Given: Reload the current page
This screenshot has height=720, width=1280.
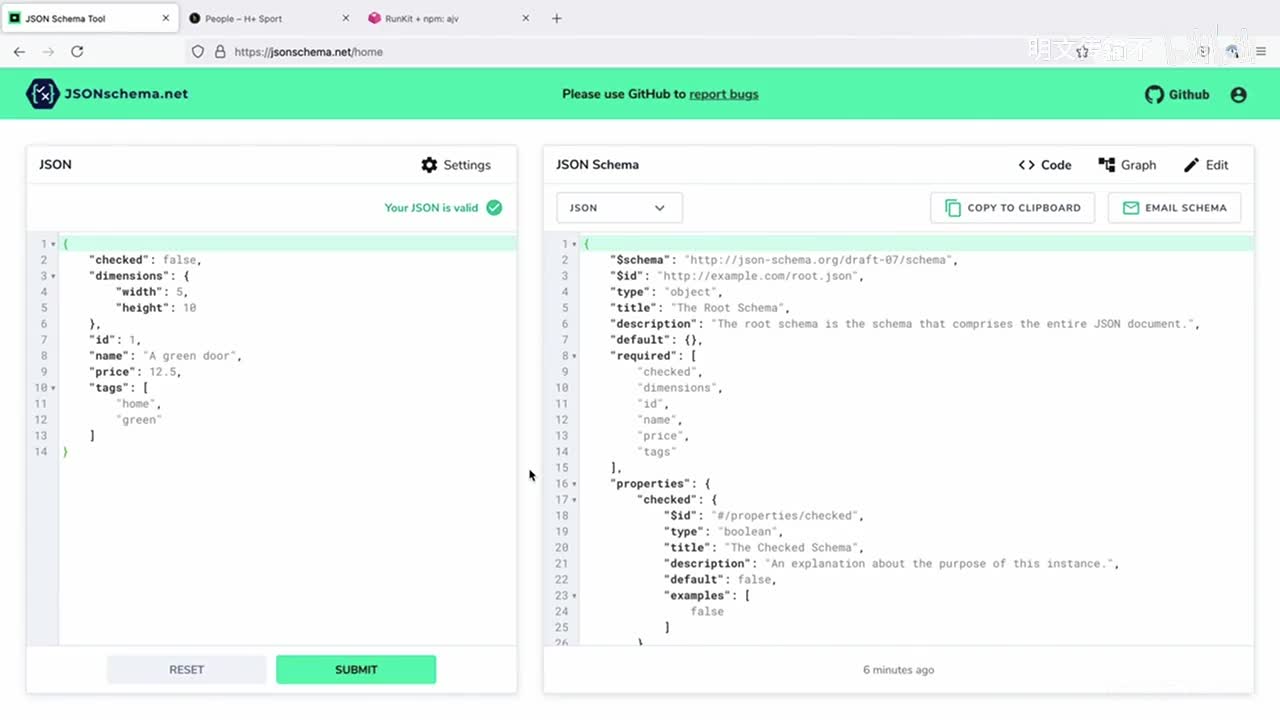Looking at the screenshot, I should click(x=77, y=52).
